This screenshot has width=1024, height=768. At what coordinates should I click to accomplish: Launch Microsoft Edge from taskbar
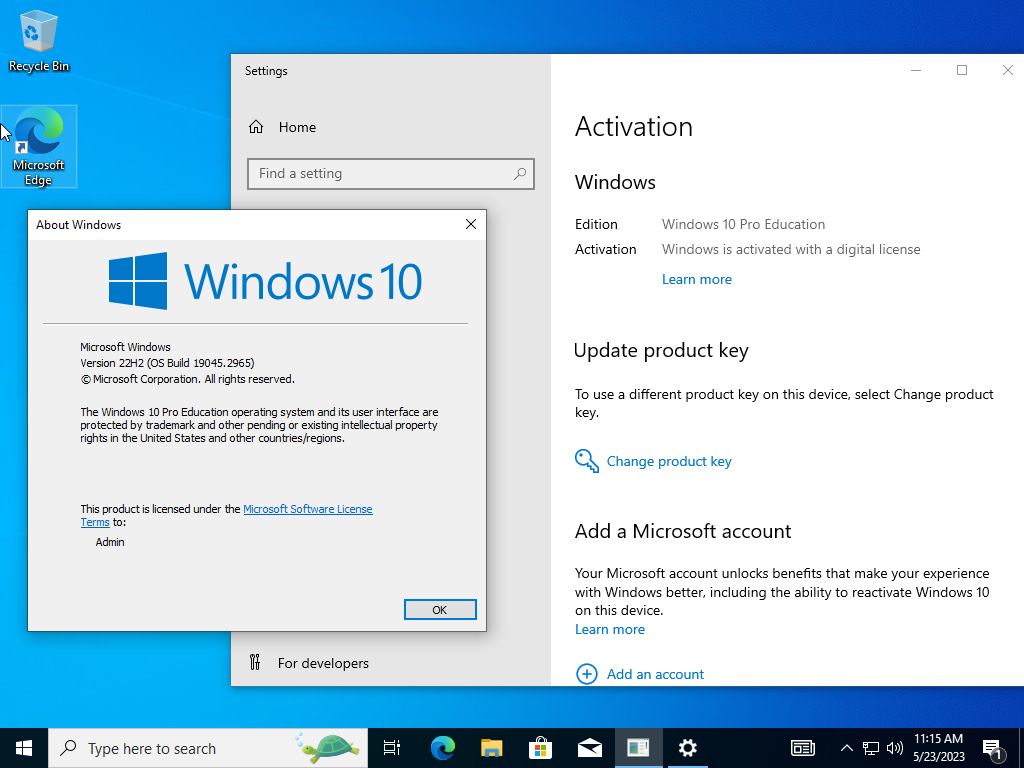tap(443, 748)
